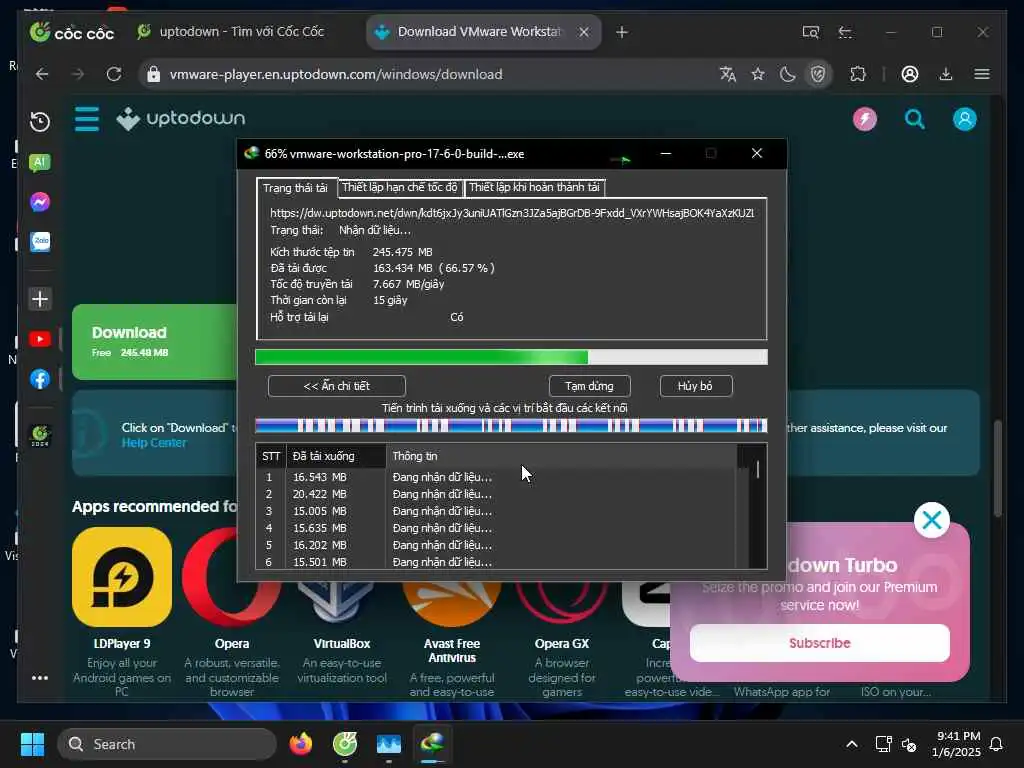Open tab search icon in title bar
Image resolution: width=1024 pixels, height=768 pixels.
tap(810, 32)
